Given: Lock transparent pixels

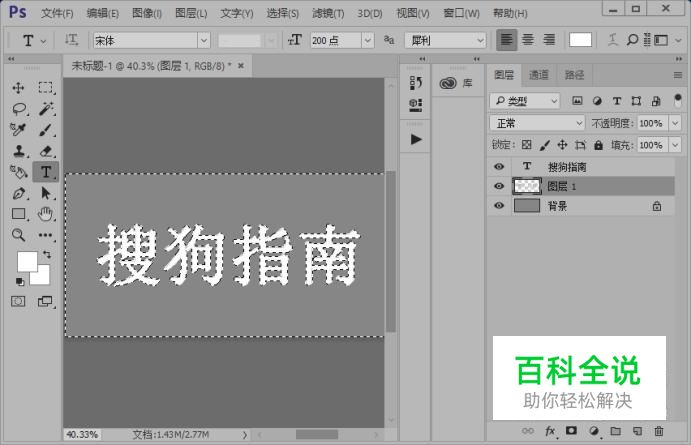Looking at the screenshot, I should [526, 145].
